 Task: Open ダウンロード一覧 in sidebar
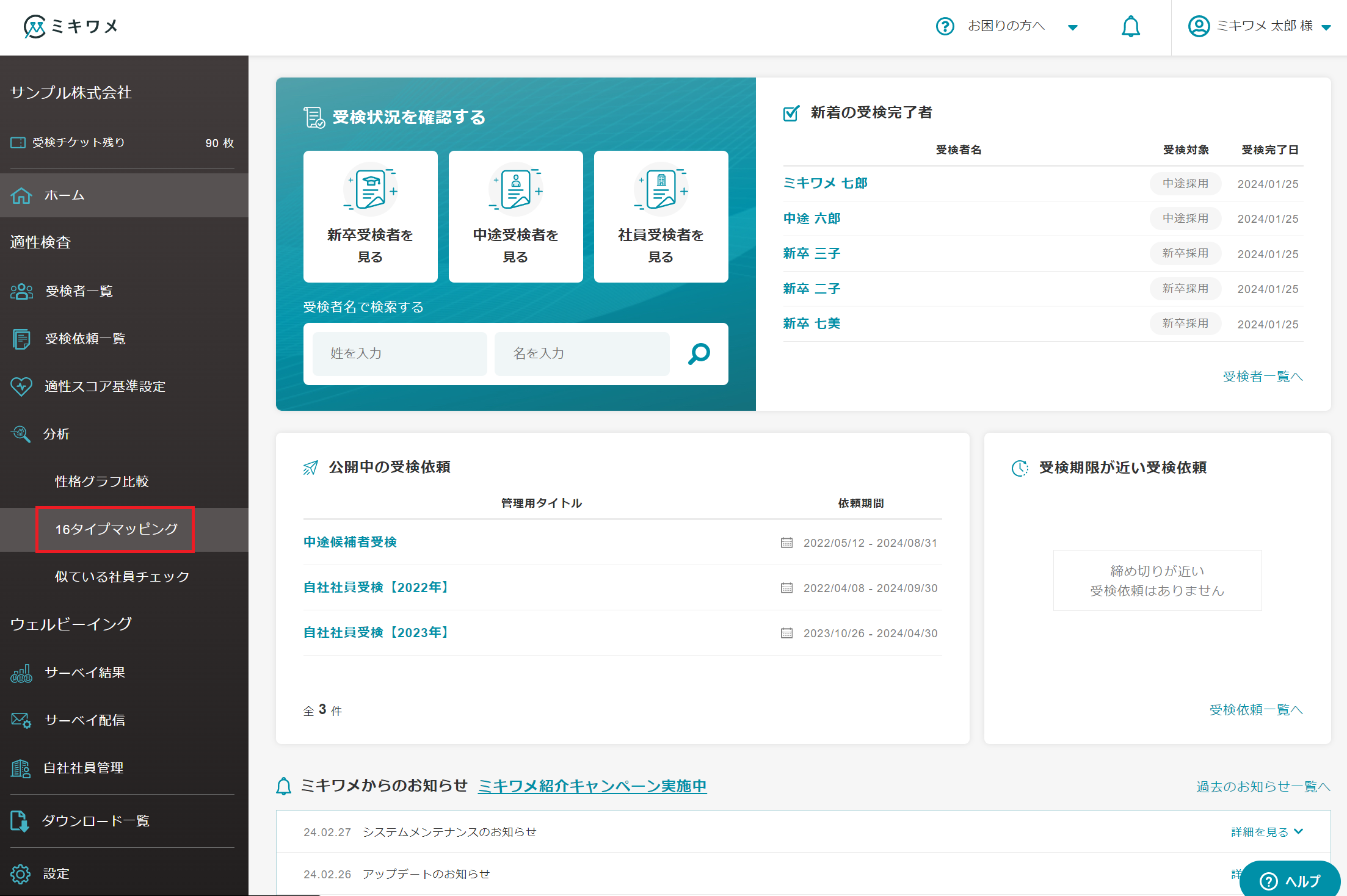tap(95, 821)
